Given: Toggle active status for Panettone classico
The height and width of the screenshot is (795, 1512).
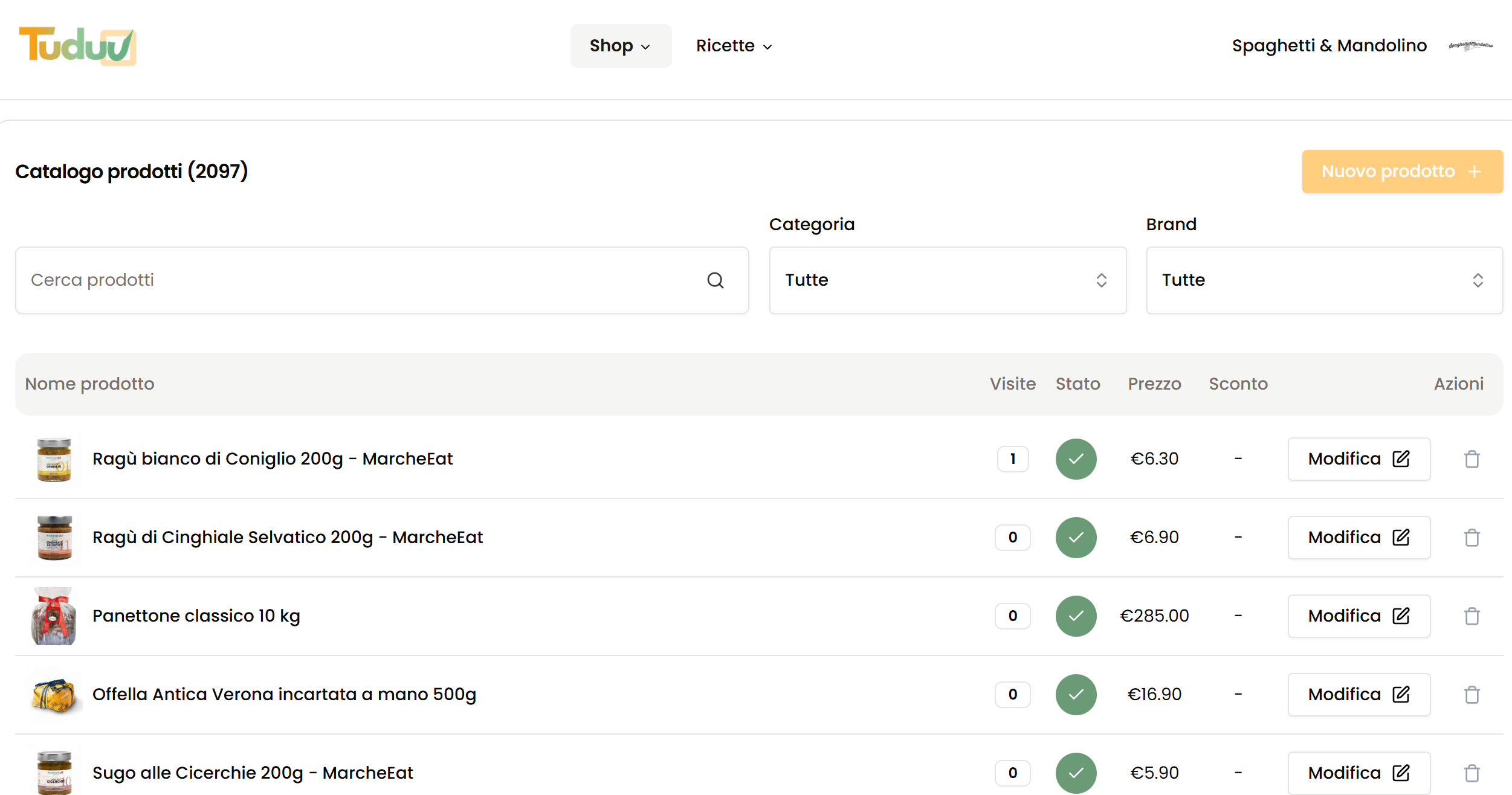Looking at the screenshot, I should 1076,616.
